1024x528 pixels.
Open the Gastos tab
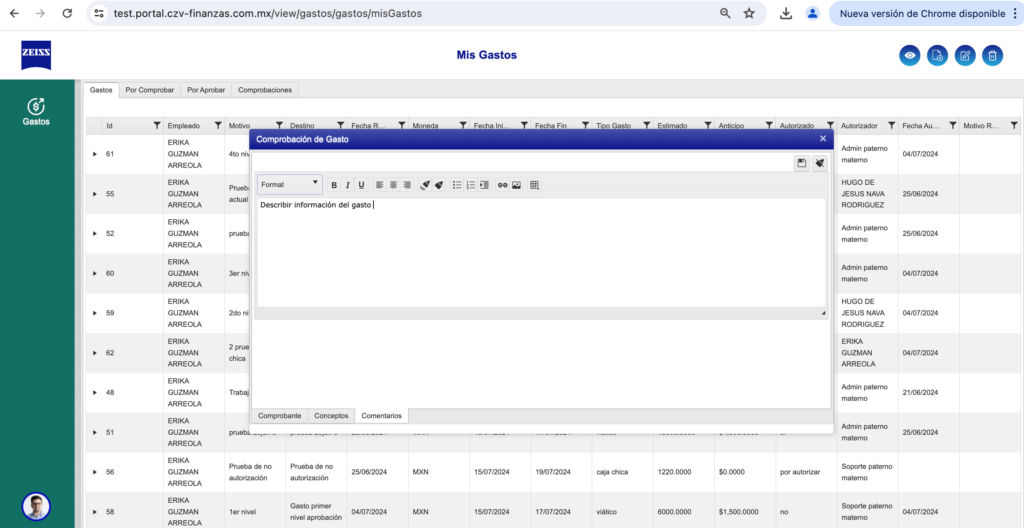pyautogui.click(x=101, y=90)
